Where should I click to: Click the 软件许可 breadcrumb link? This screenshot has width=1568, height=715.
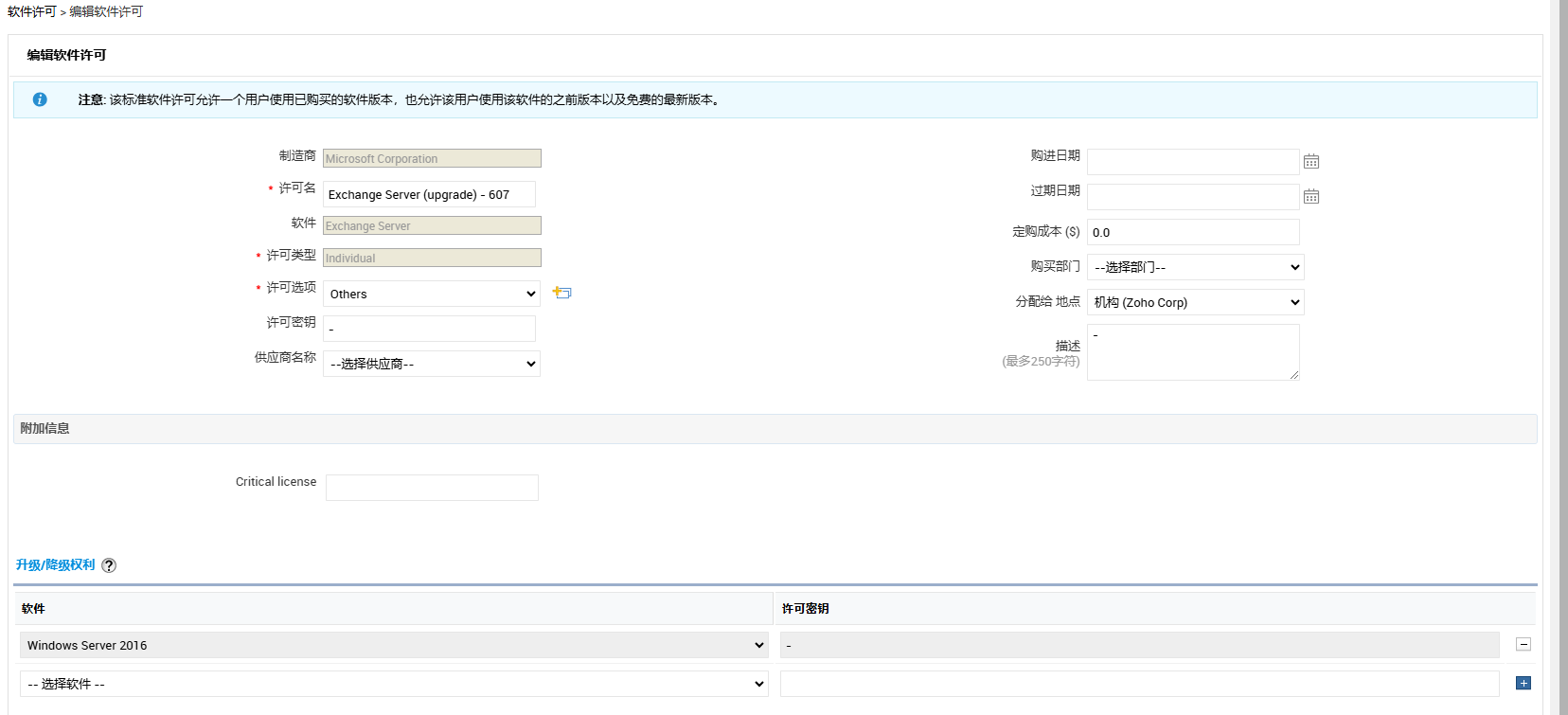(32, 11)
